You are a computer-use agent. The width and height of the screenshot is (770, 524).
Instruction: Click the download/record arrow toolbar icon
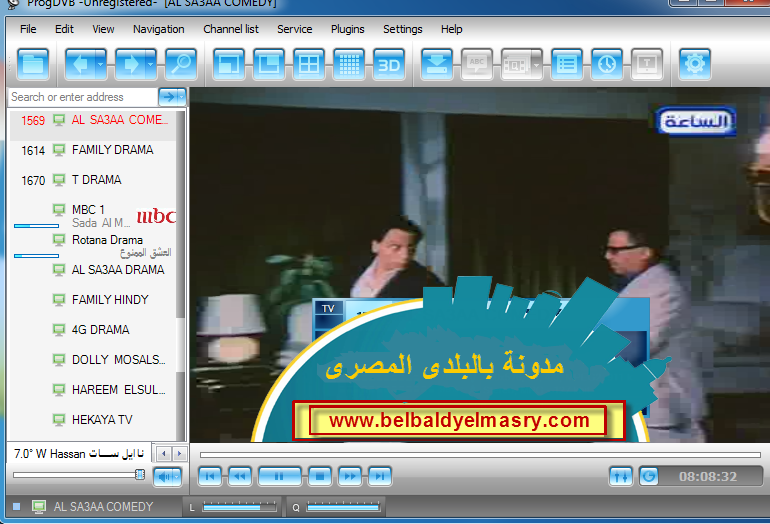[x=437, y=64]
